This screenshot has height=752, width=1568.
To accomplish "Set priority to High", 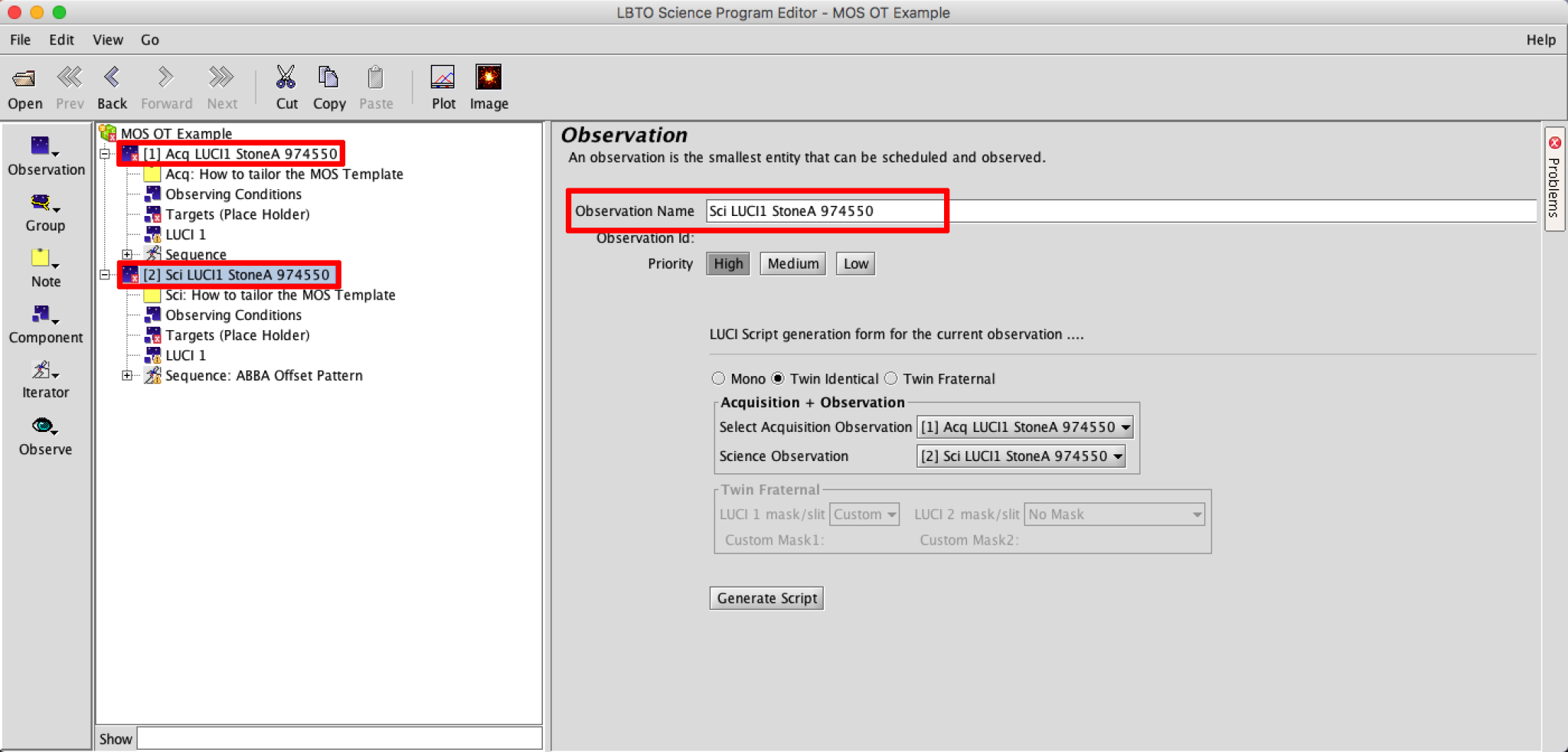I will [x=728, y=264].
